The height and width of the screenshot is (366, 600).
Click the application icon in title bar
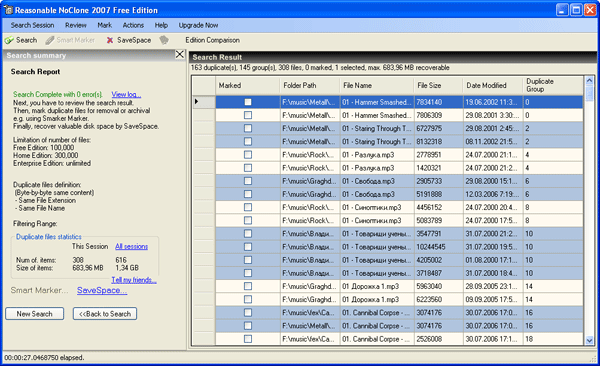tap(8, 10)
